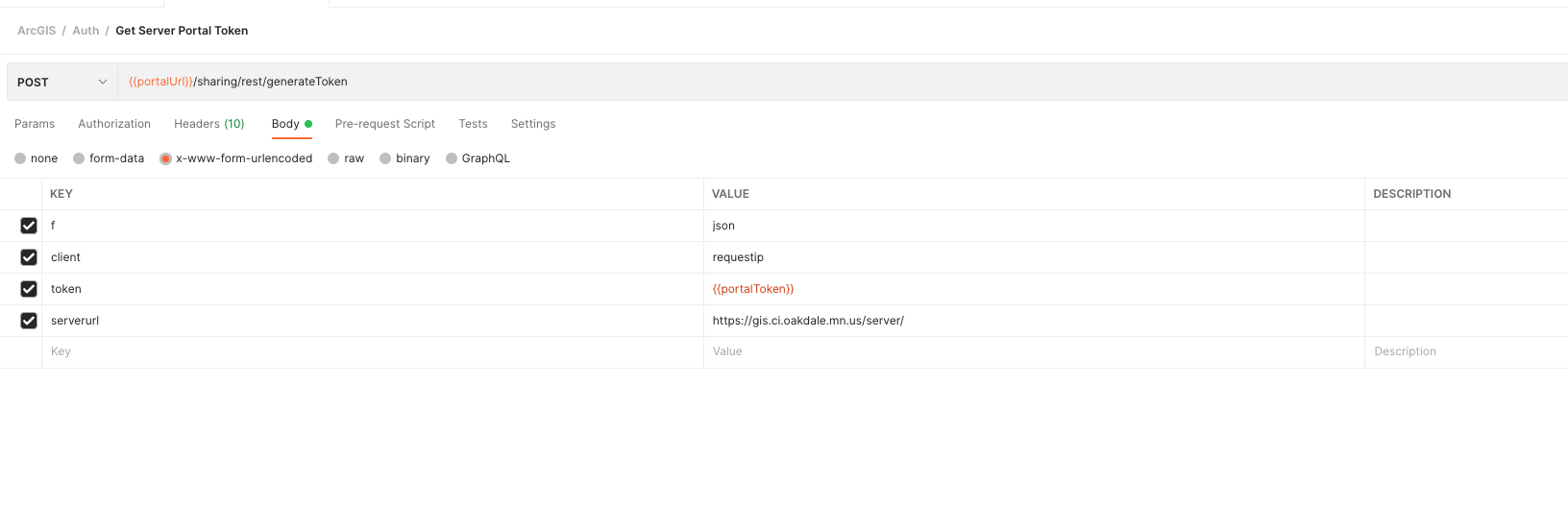Open request Settings tab
This screenshot has height=530, width=1568.
pos(533,124)
